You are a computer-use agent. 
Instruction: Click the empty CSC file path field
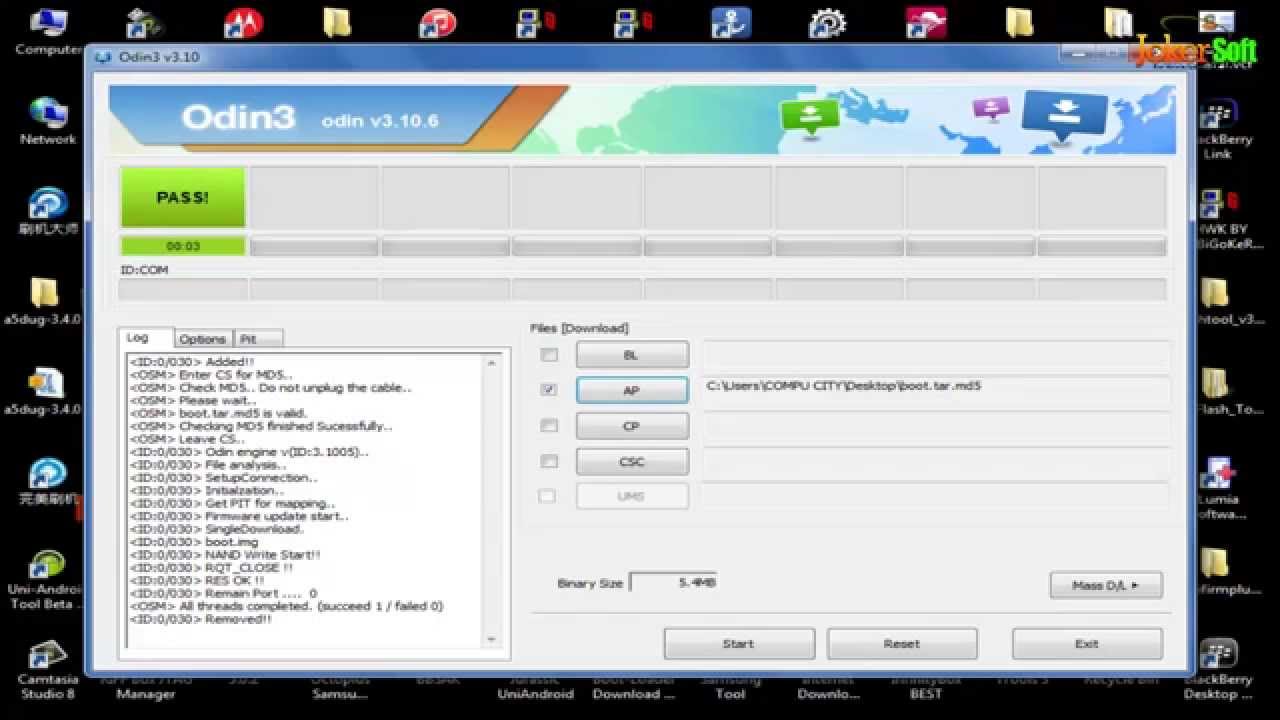coord(937,461)
